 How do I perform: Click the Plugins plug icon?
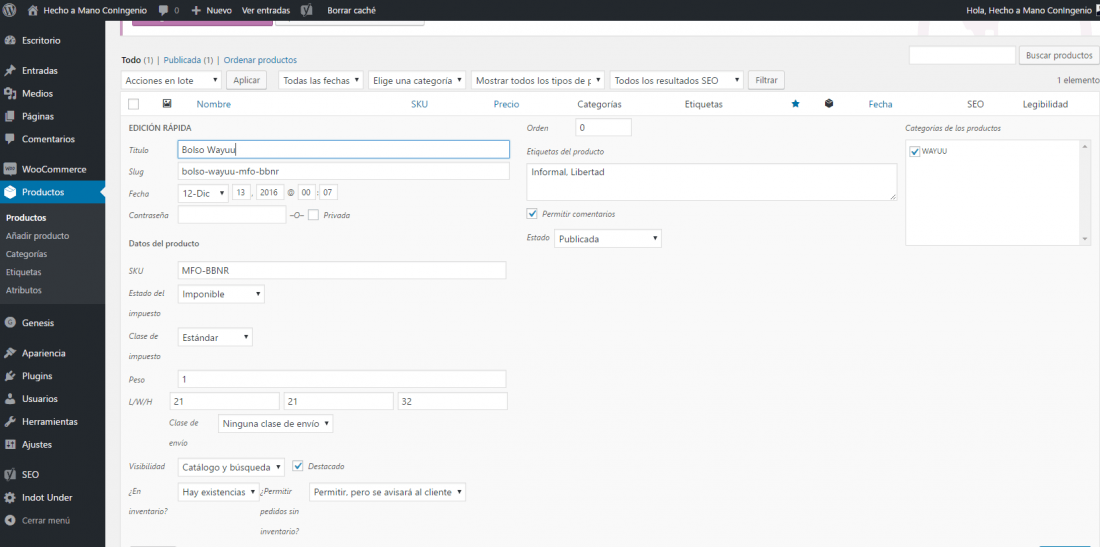pos(10,376)
